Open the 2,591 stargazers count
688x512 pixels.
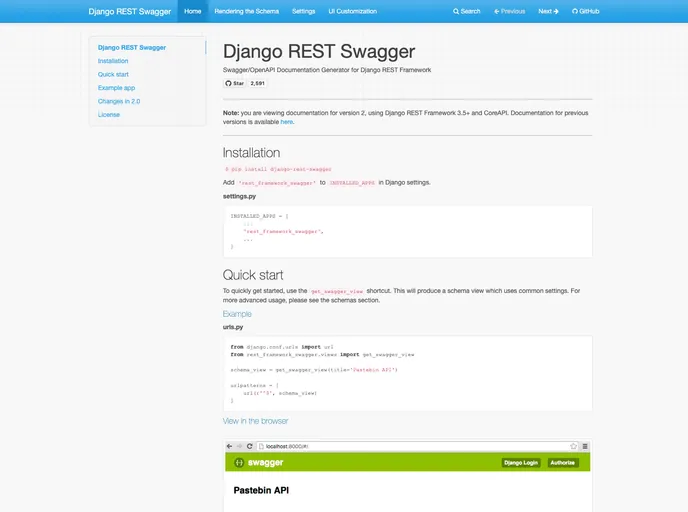258,83
